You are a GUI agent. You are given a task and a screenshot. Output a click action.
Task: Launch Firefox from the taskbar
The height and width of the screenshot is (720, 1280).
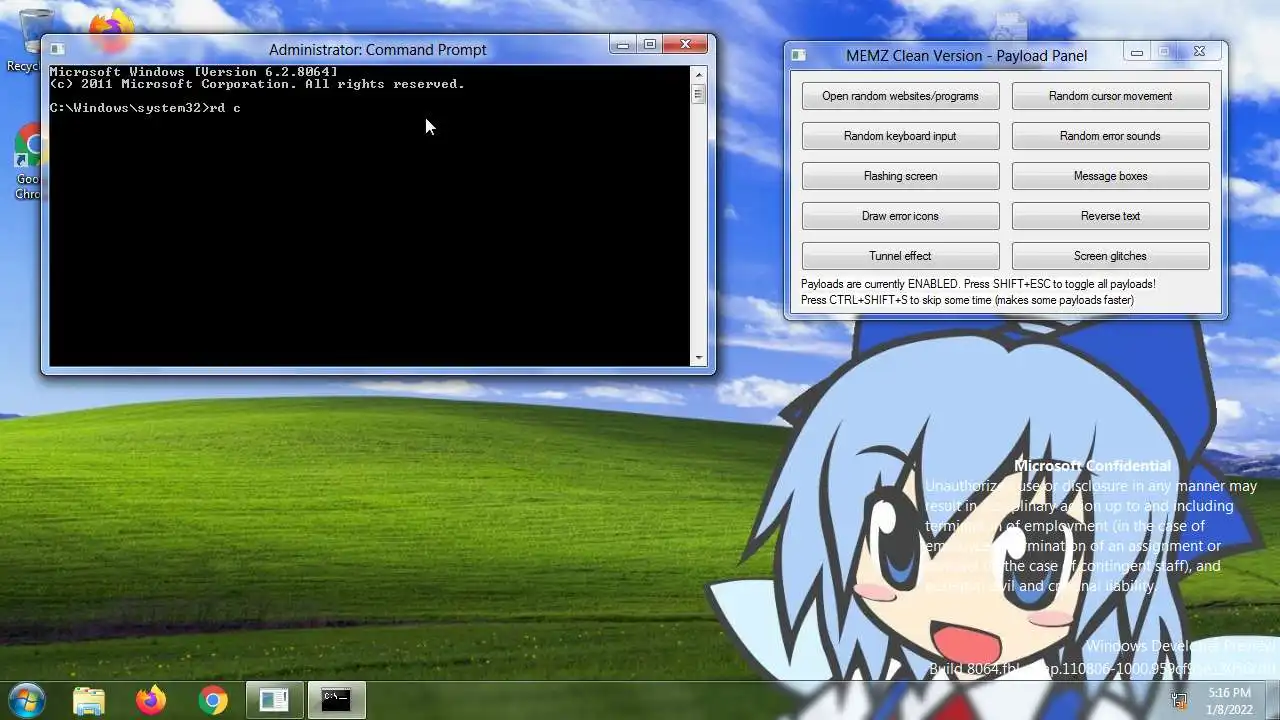pos(151,700)
